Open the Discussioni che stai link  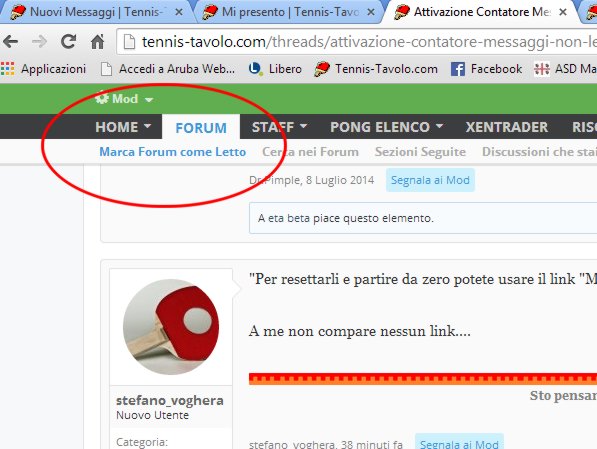[x=539, y=152]
